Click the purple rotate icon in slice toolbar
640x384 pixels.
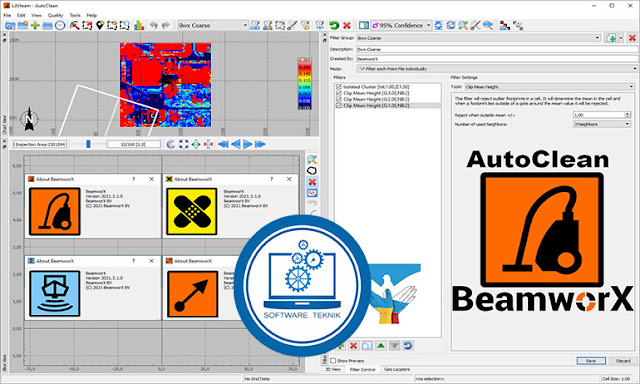pyautogui.click(x=171, y=144)
